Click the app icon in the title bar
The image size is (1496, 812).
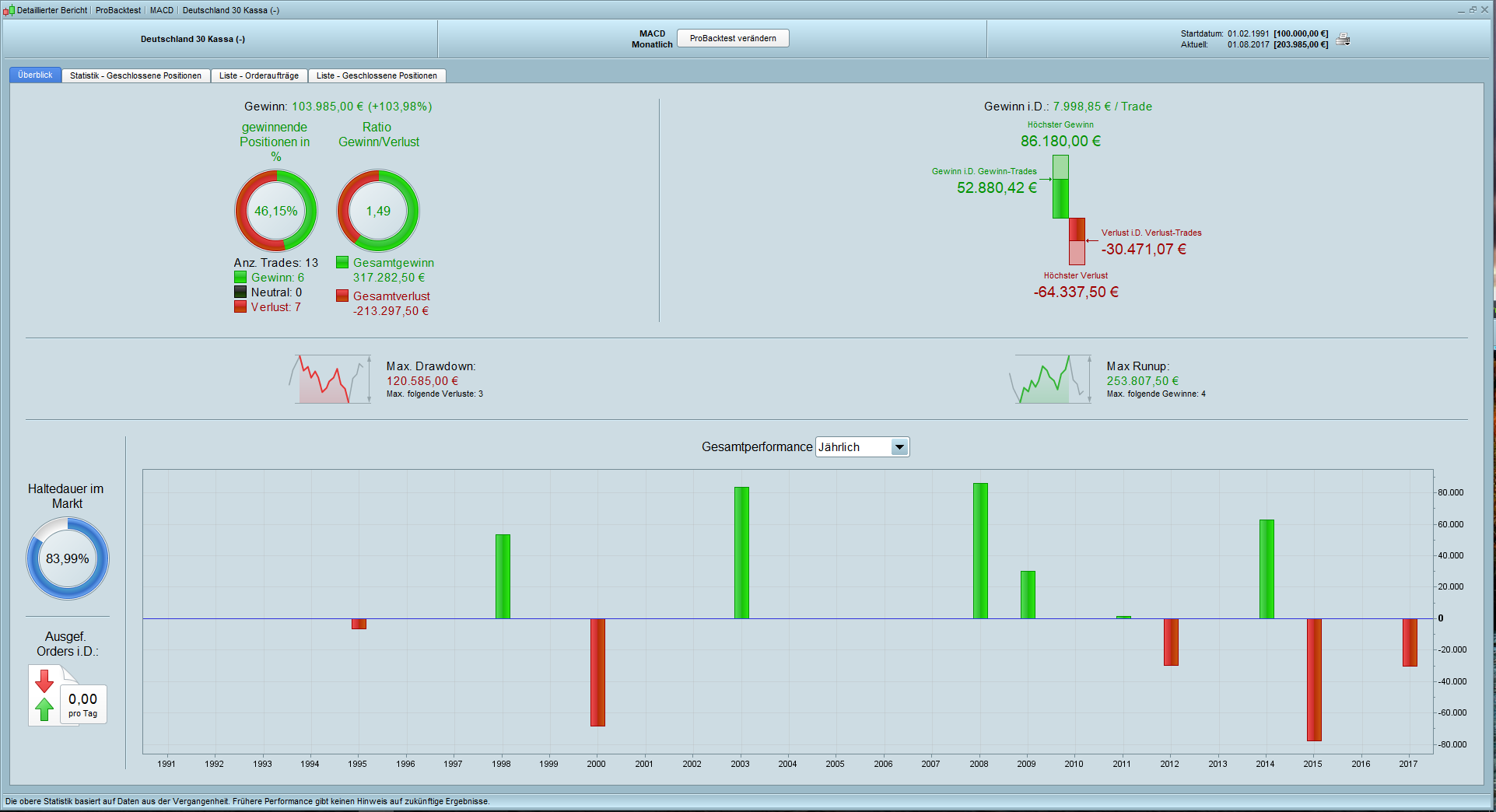pos(9,10)
